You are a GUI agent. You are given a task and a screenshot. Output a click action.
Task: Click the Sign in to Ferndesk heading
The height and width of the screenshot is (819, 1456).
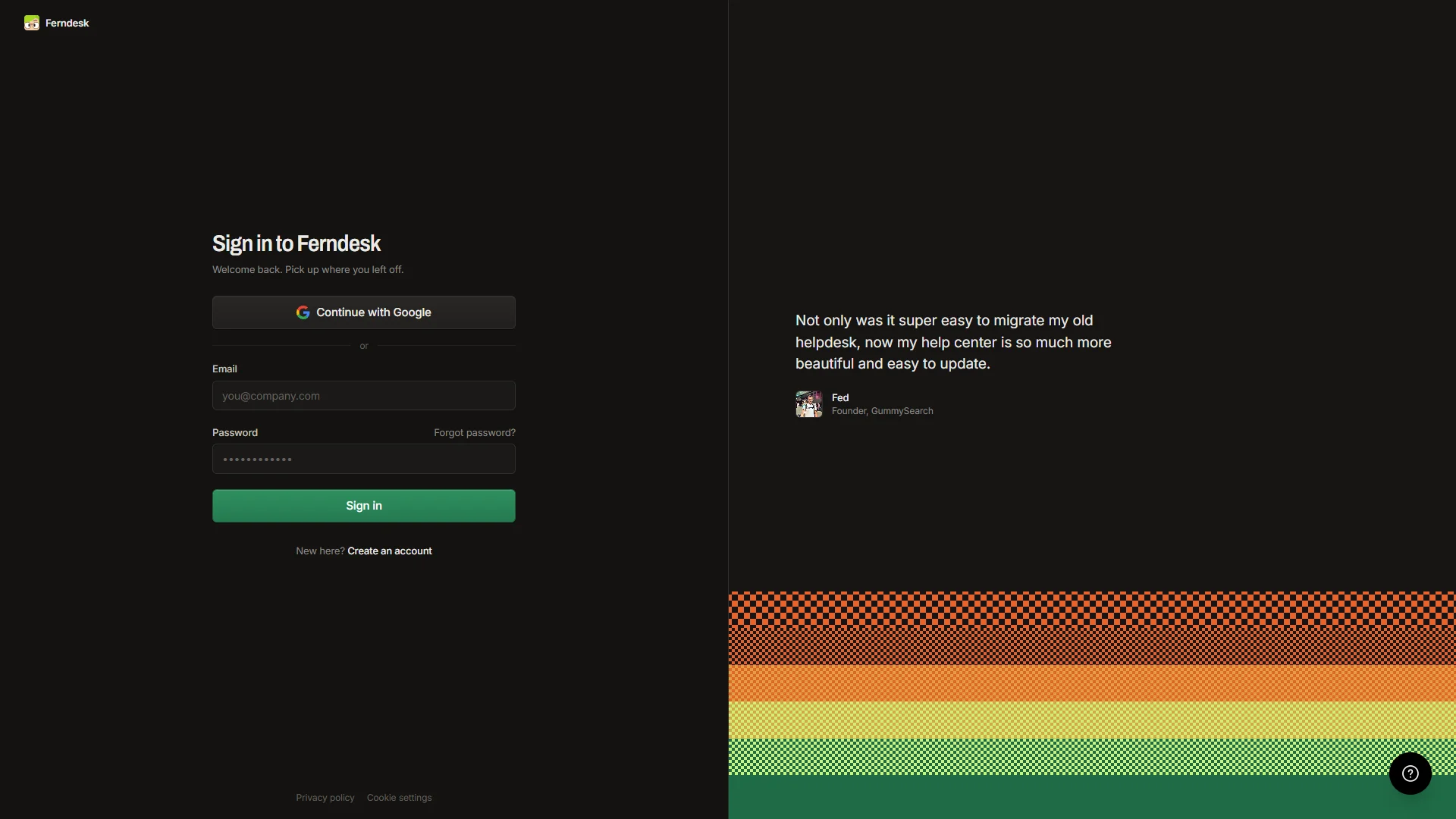[x=297, y=243]
